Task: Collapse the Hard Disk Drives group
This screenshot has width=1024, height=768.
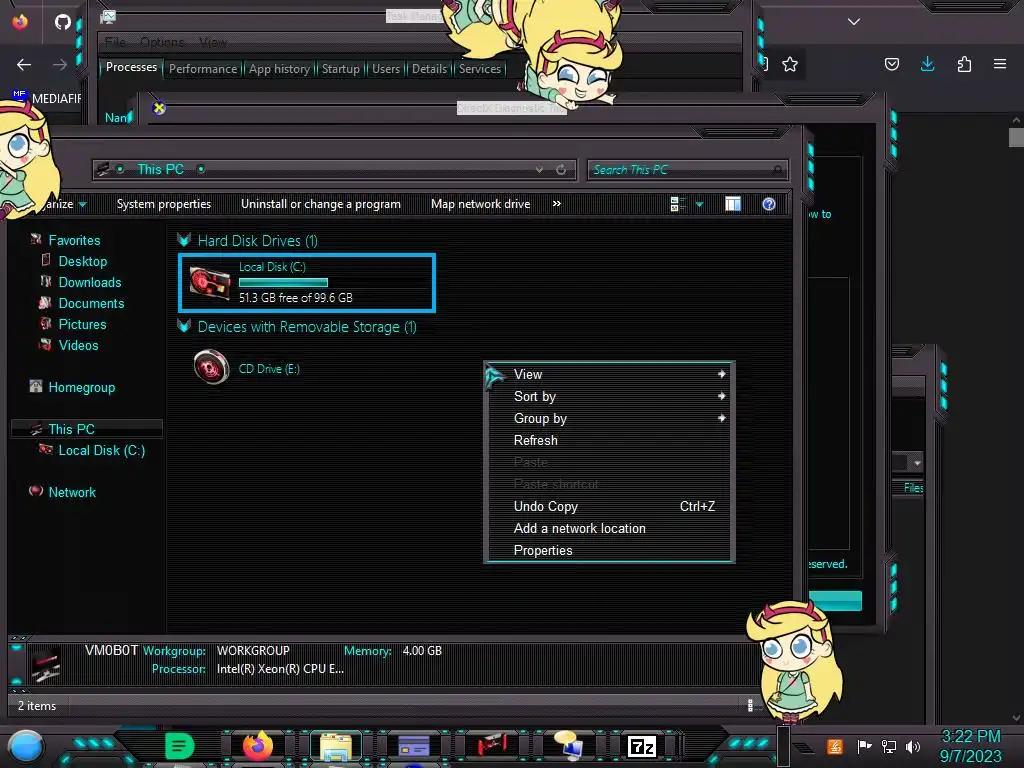Action: [184, 240]
